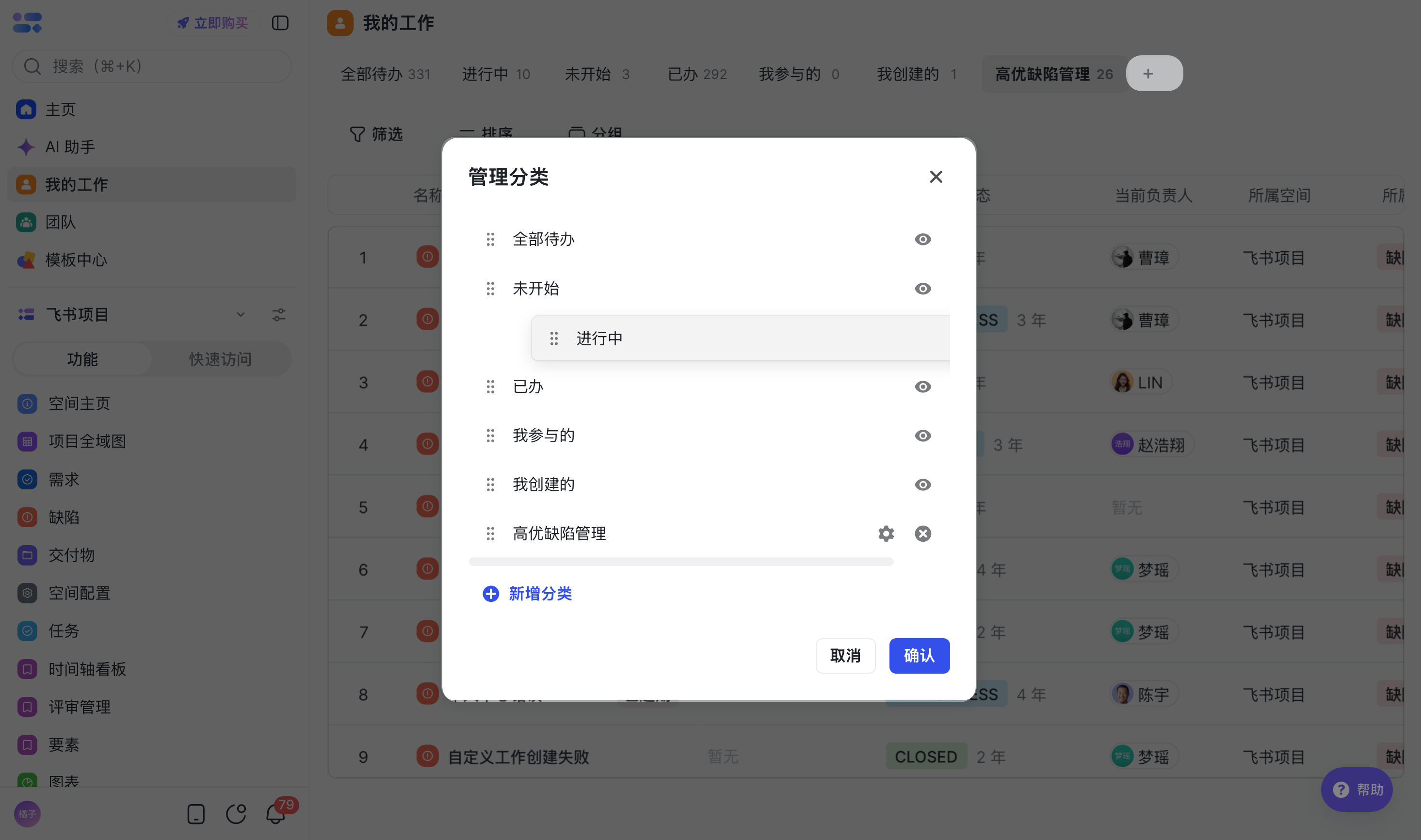The height and width of the screenshot is (840, 1421).
Task: Switch to 快速访问 sidebar tab
Action: 220,359
